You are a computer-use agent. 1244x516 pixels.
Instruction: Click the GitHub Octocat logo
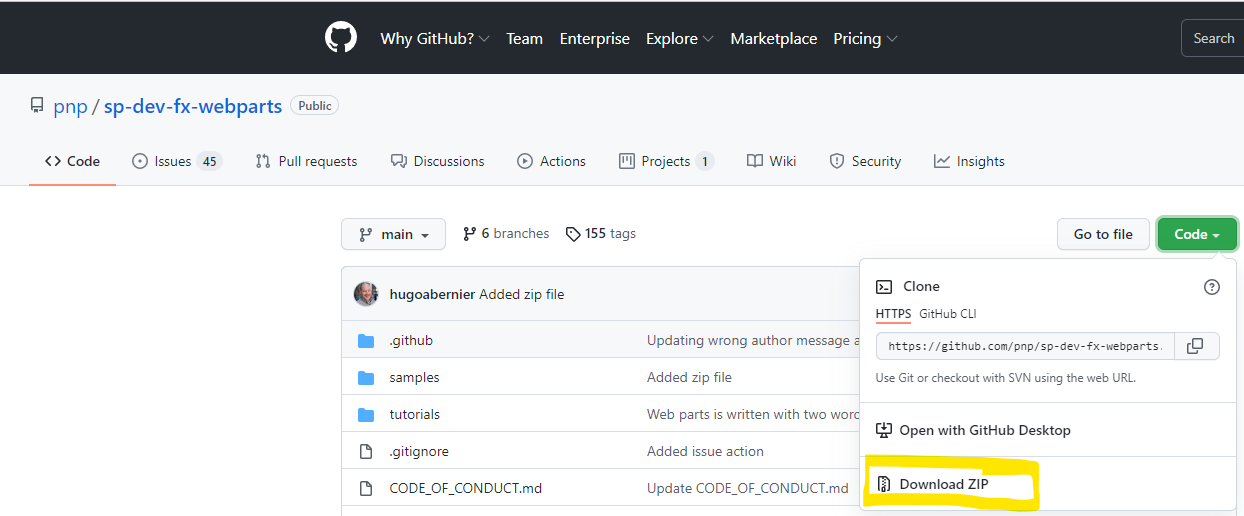coord(341,38)
